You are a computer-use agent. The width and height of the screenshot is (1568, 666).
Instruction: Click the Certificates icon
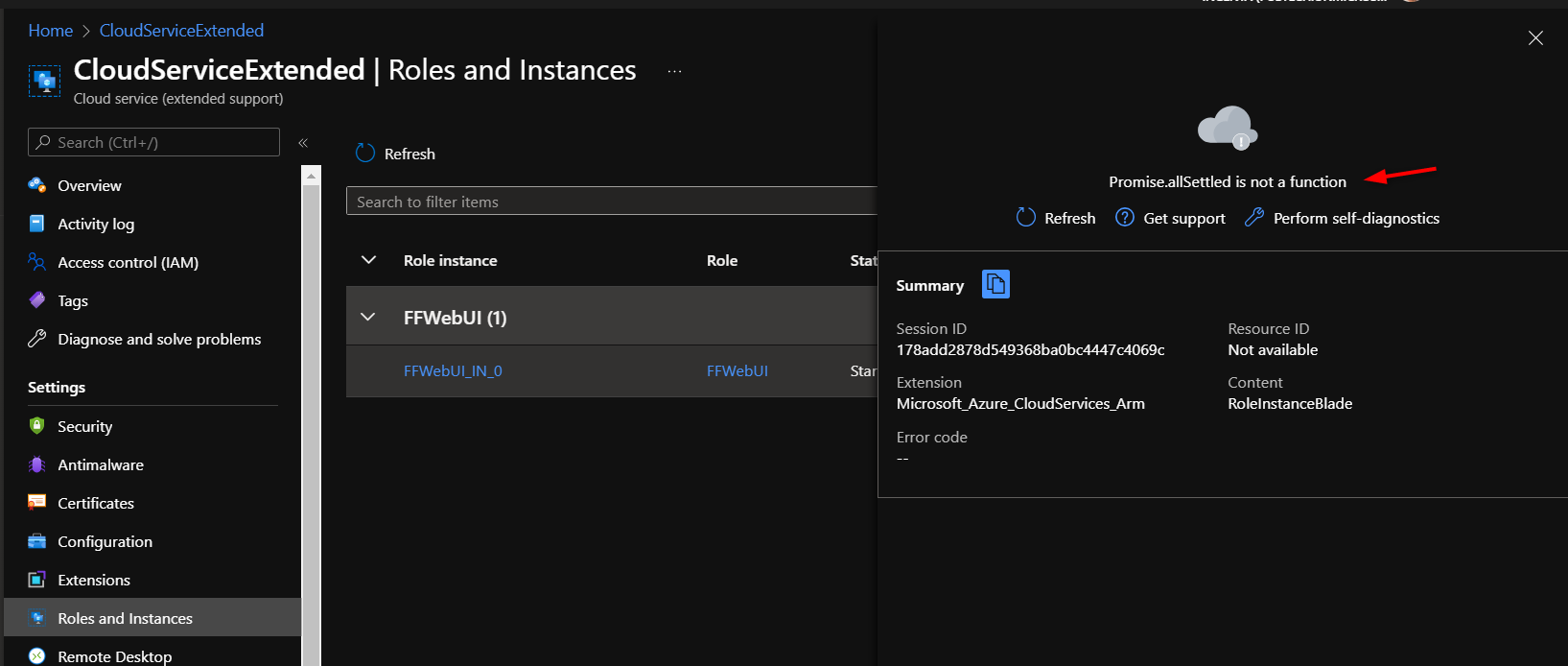(x=37, y=503)
